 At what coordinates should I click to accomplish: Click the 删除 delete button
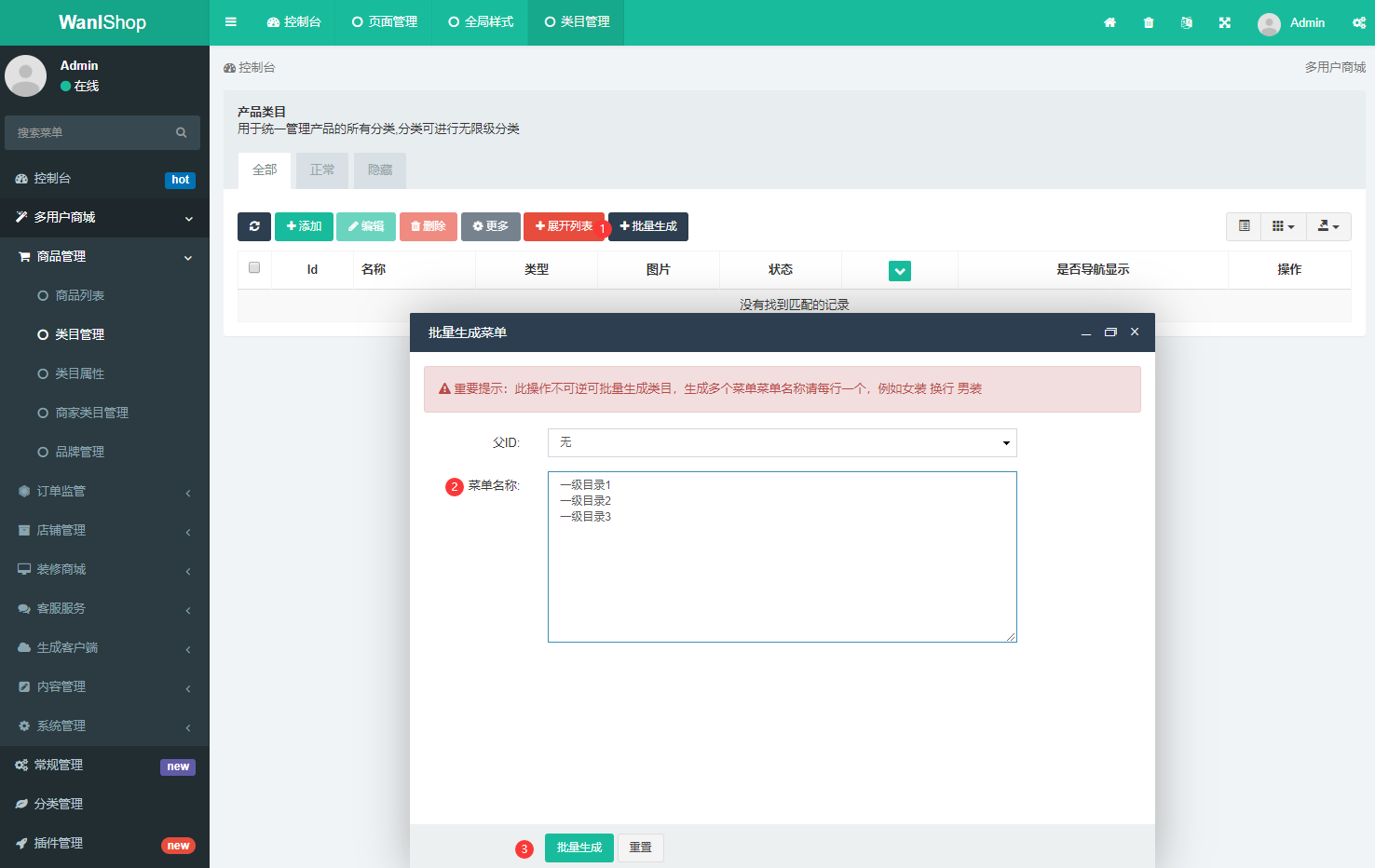[x=429, y=226]
